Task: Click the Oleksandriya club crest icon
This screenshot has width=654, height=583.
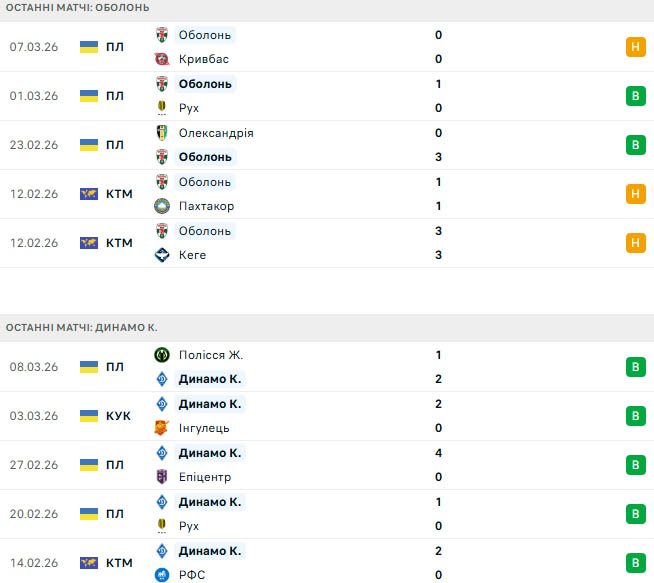Action: (x=162, y=133)
